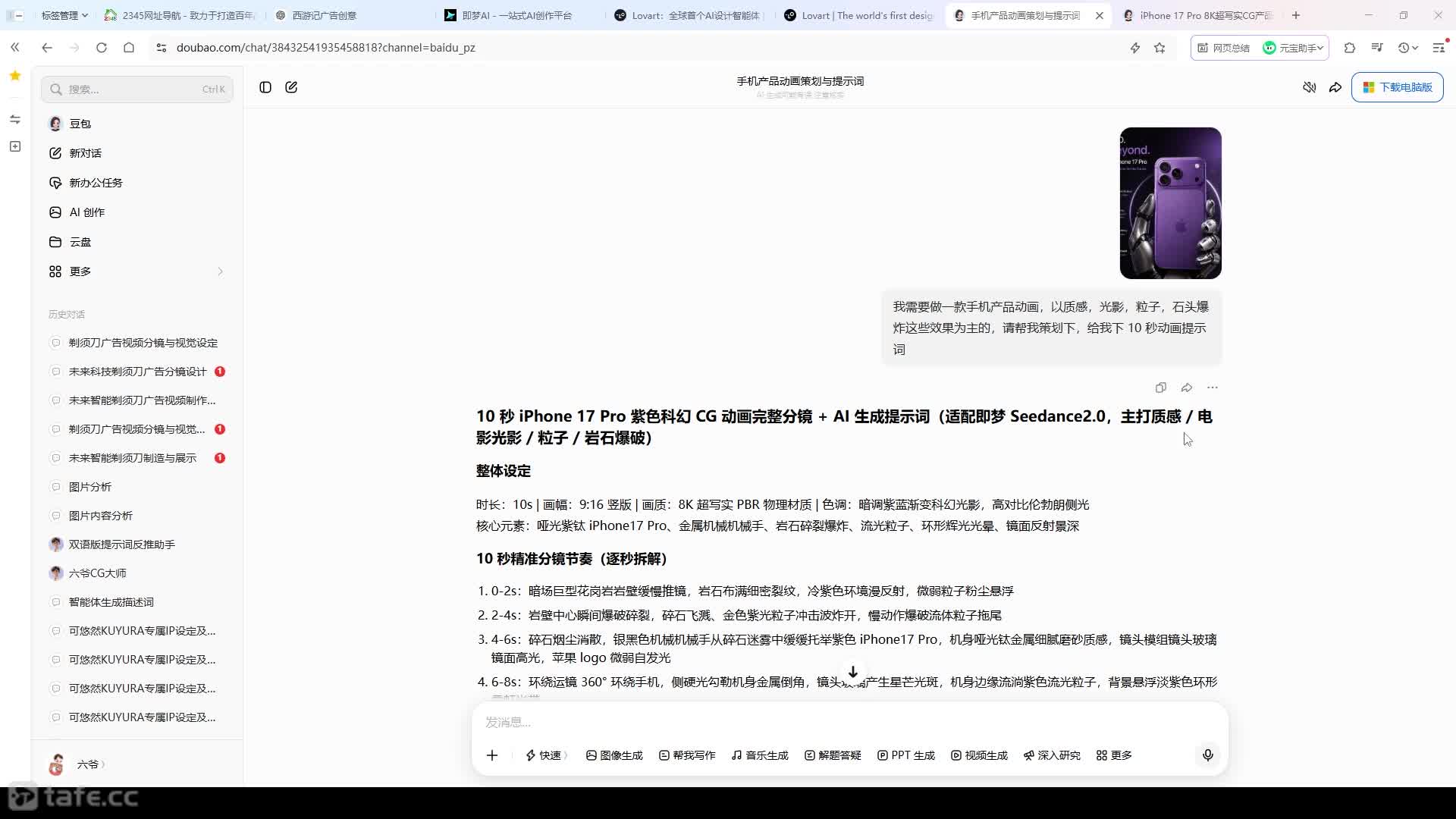
Task: Pick the 视频生成 skill
Action: pyautogui.click(x=979, y=755)
